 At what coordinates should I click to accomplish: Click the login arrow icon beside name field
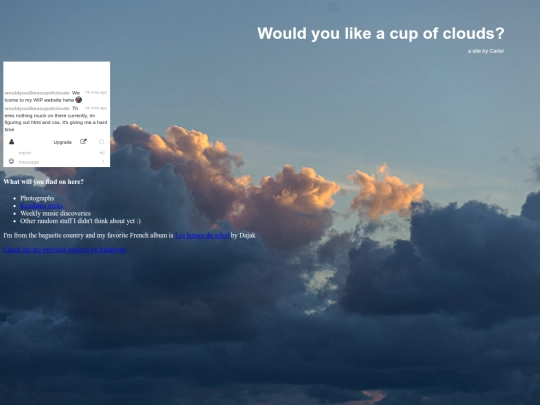pyautogui.click(x=102, y=152)
